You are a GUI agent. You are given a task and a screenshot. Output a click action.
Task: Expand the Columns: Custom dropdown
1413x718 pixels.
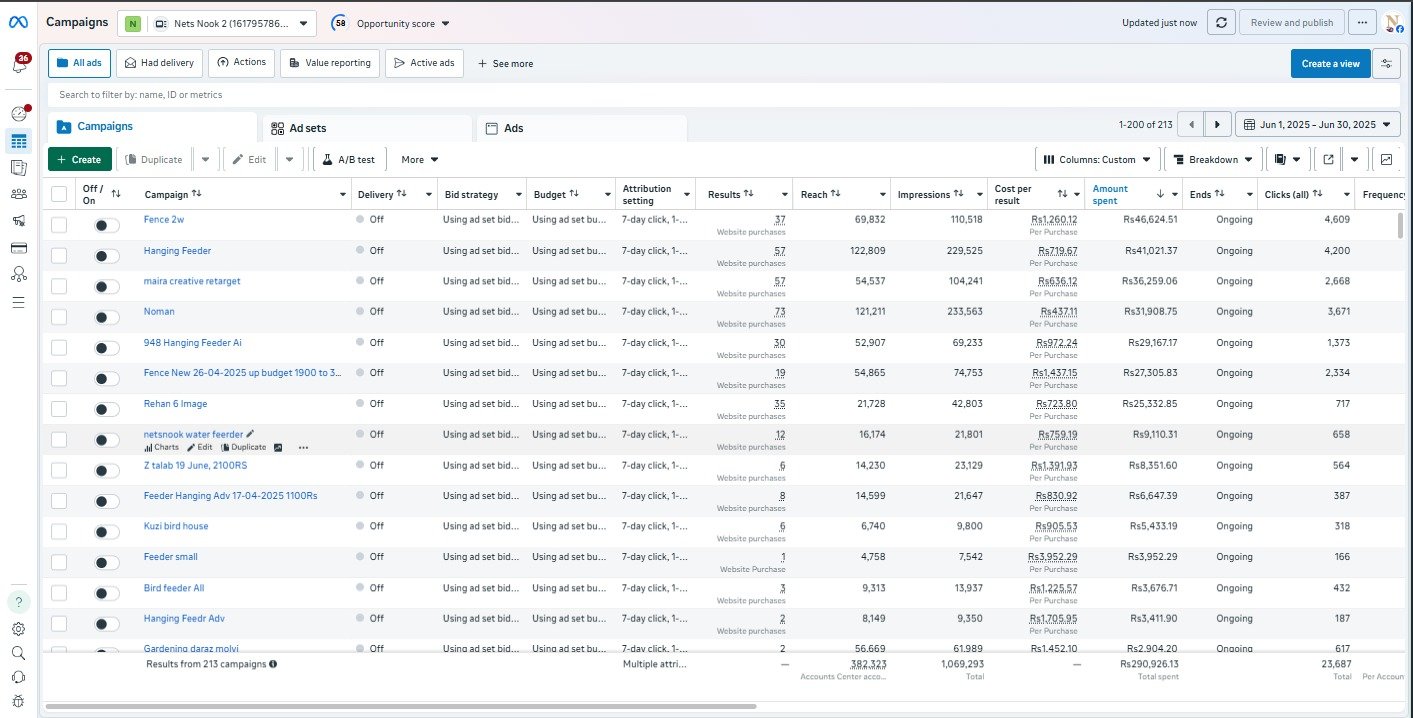click(1097, 159)
